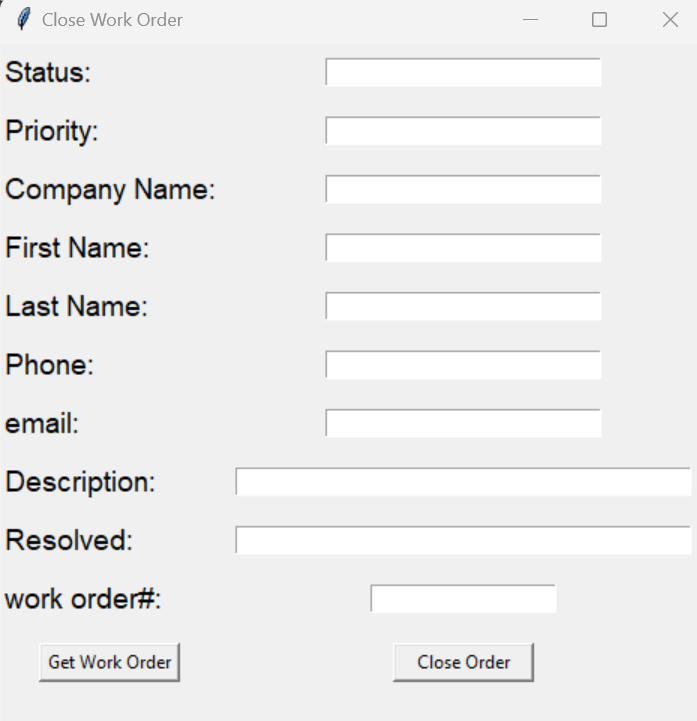This screenshot has width=697, height=721.
Task: Click the "work order#:" label
Action: (83, 600)
